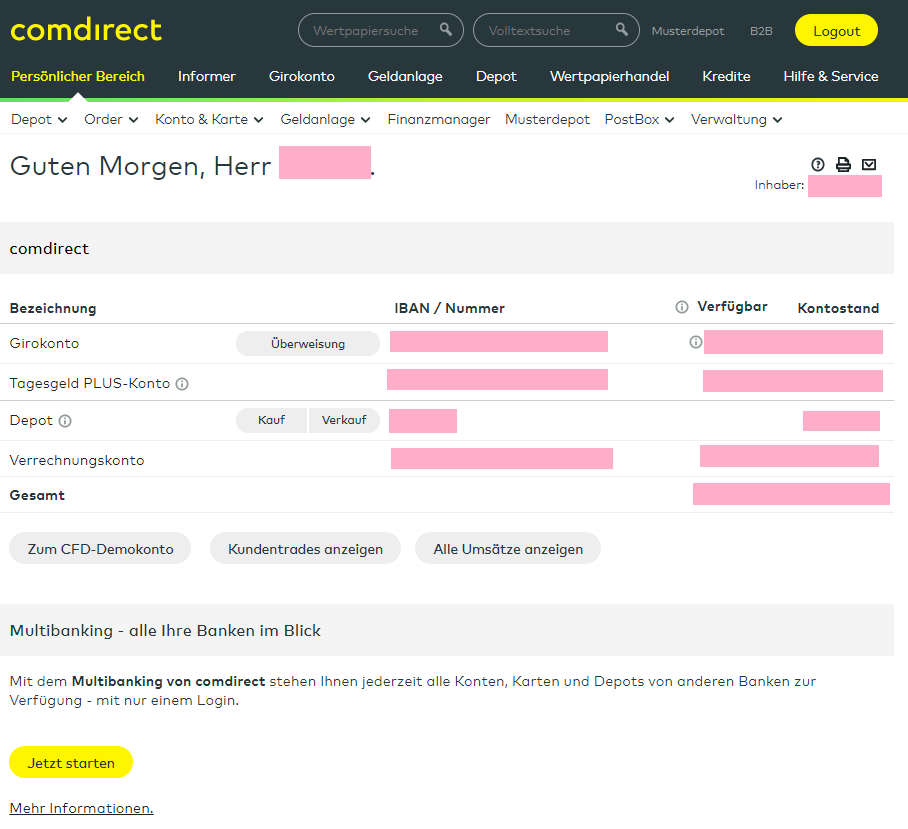The height and width of the screenshot is (829, 908).
Task: Click info icon beside Verfügbar header
Action: pos(682,307)
